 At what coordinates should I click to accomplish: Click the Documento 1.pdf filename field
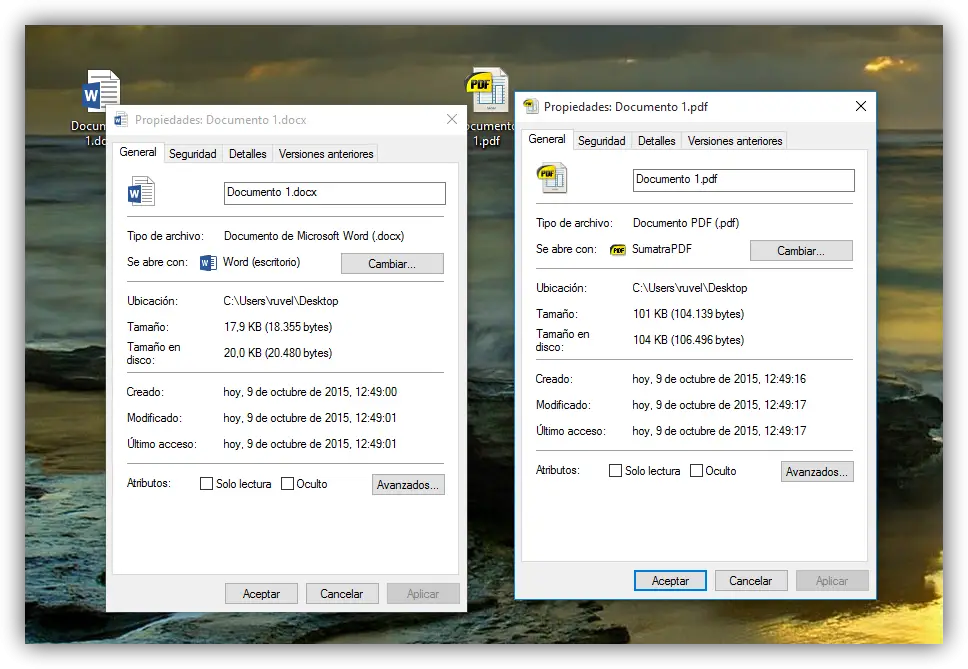(x=743, y=180)
